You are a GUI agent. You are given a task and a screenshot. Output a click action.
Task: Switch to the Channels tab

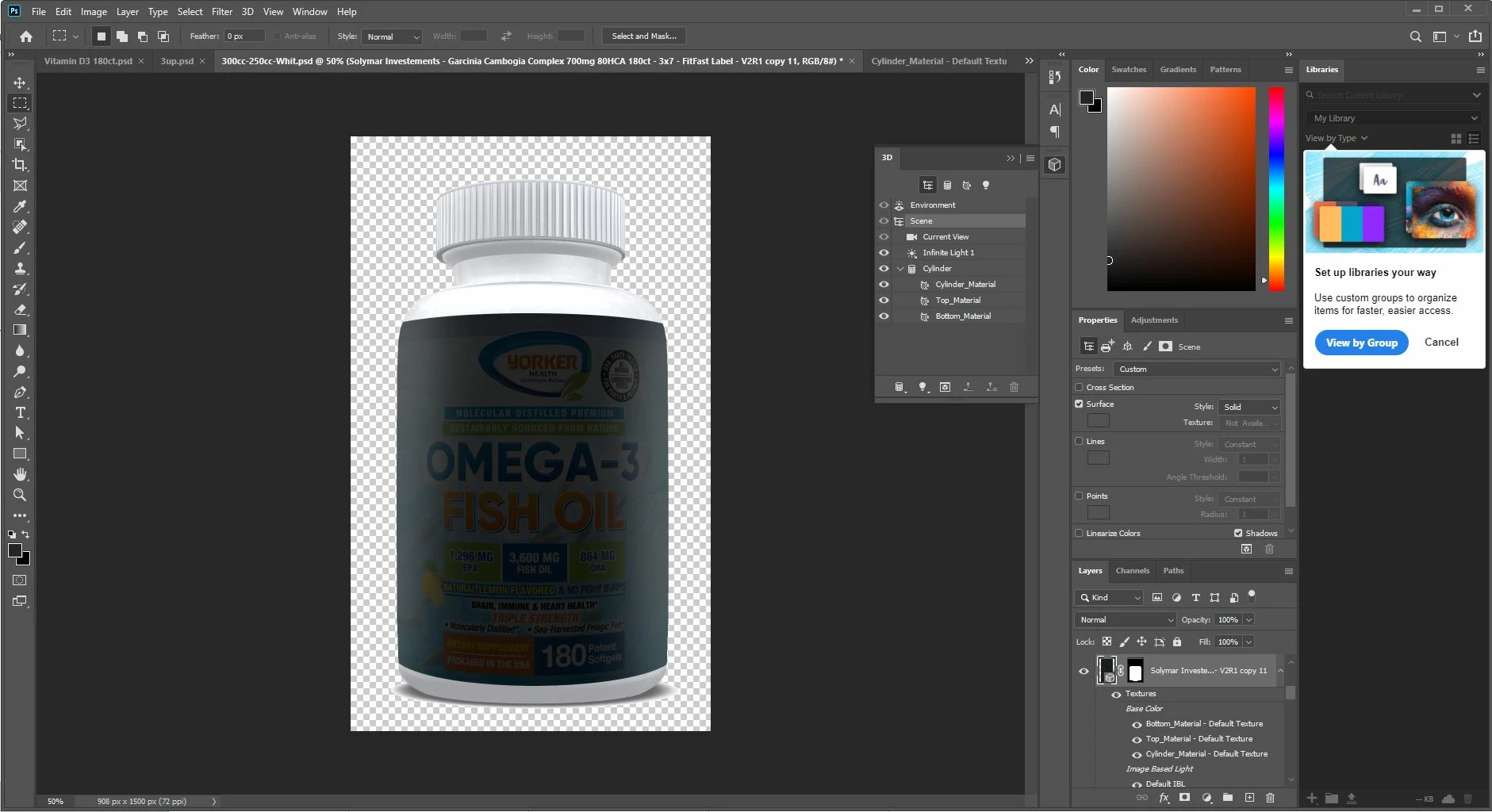[x=1132, y=571]
